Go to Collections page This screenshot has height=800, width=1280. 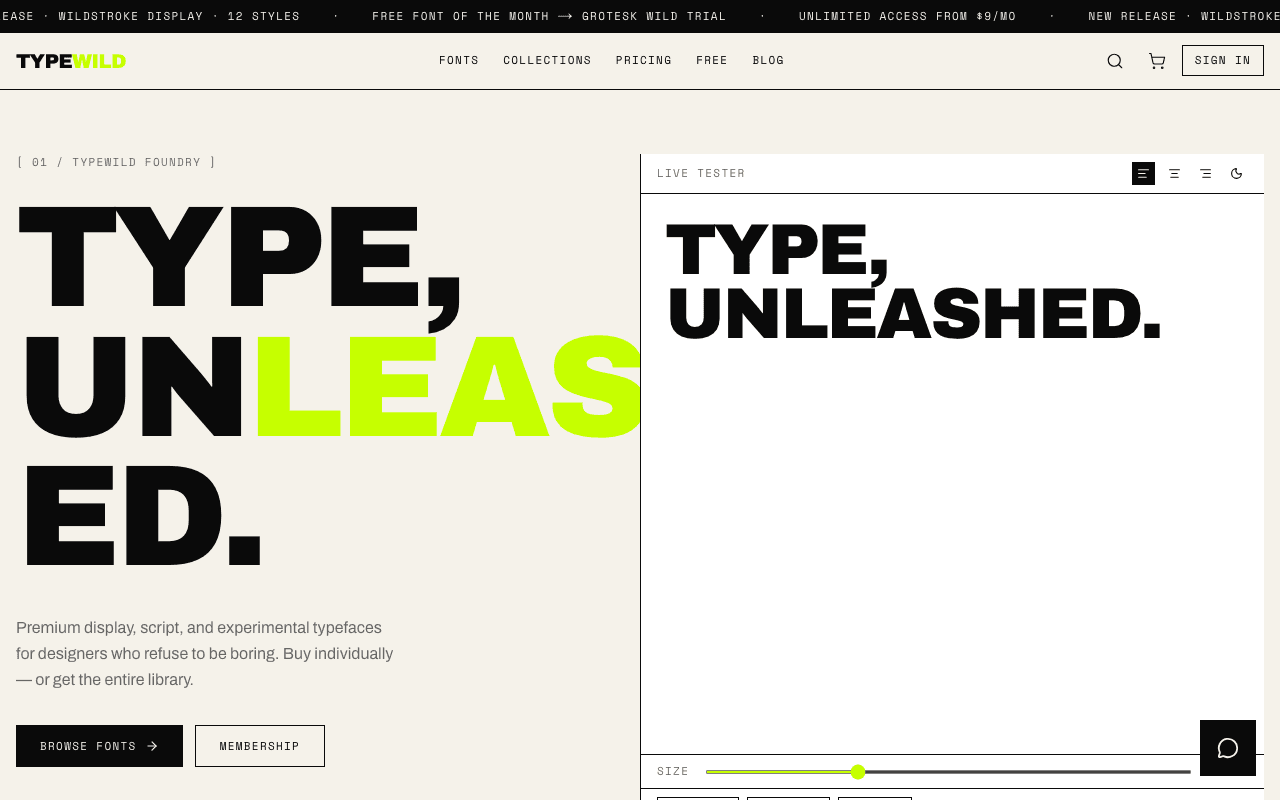[547, 61]
